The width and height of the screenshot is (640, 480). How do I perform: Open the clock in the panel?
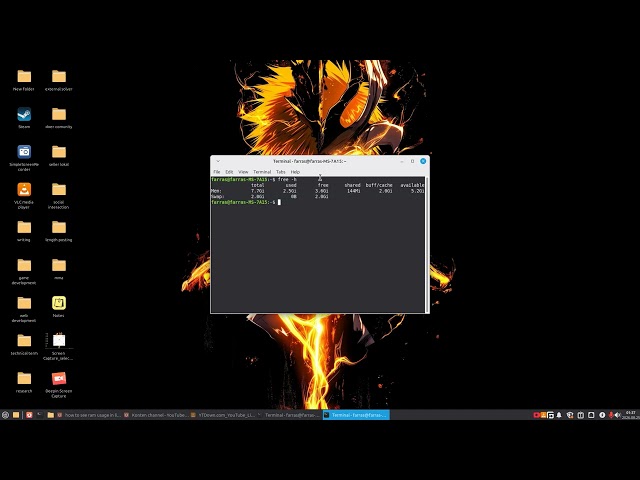point(631,415)
